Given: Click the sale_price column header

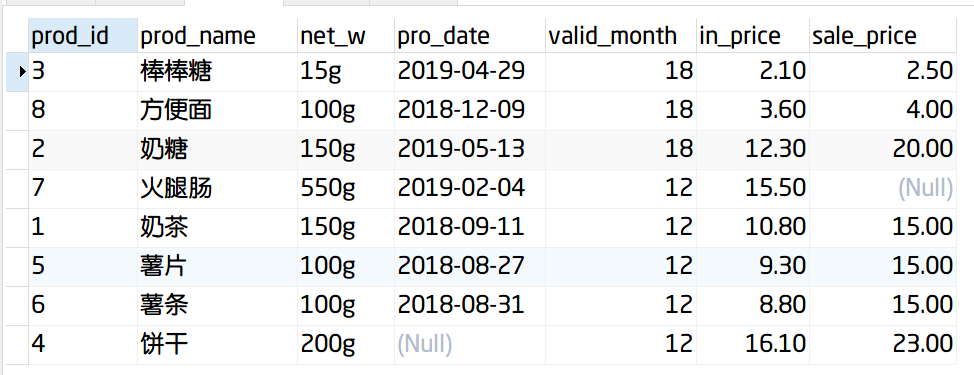Looking at the screenshot, I should (883, 35).
